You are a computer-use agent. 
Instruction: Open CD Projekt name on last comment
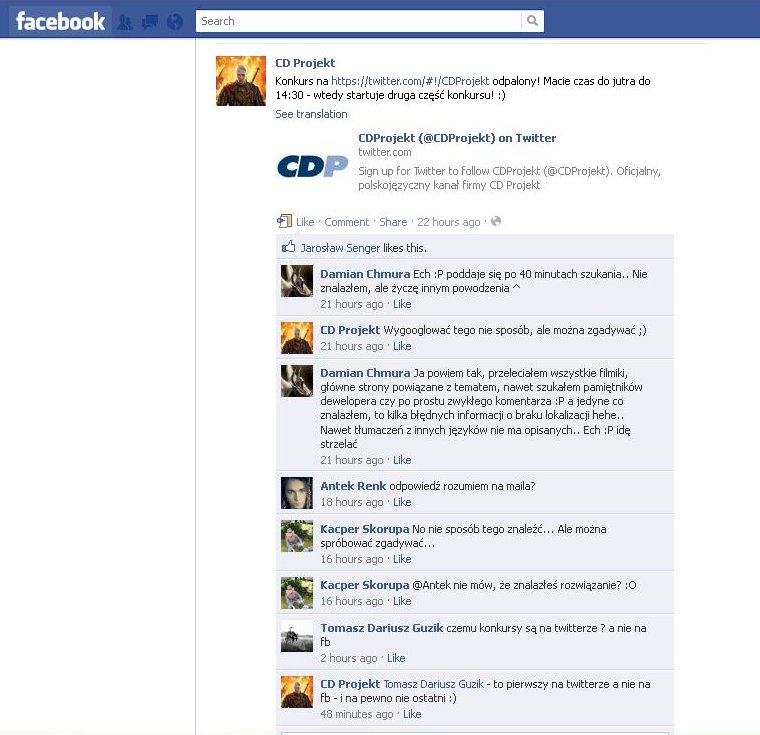tap(350, 684)
